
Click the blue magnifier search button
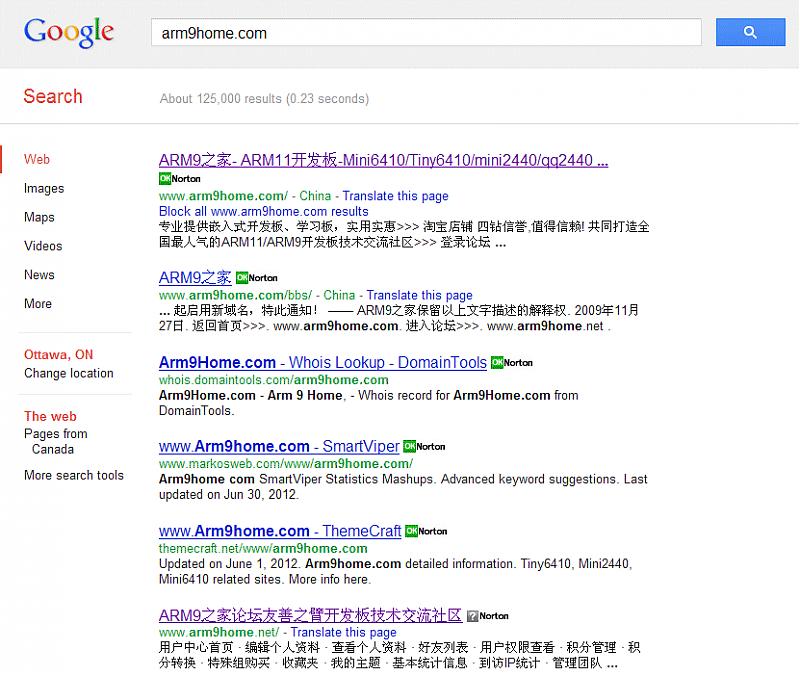750,32
